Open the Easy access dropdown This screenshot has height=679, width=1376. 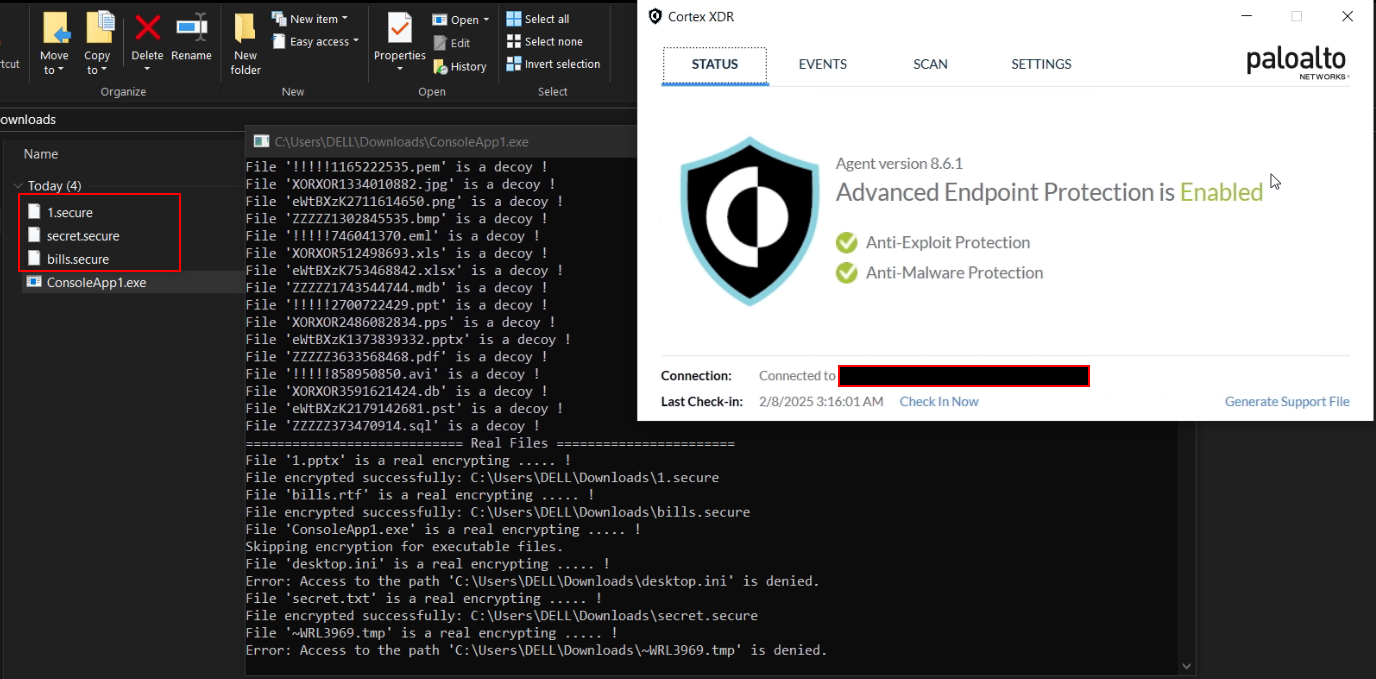pos(315,42)
